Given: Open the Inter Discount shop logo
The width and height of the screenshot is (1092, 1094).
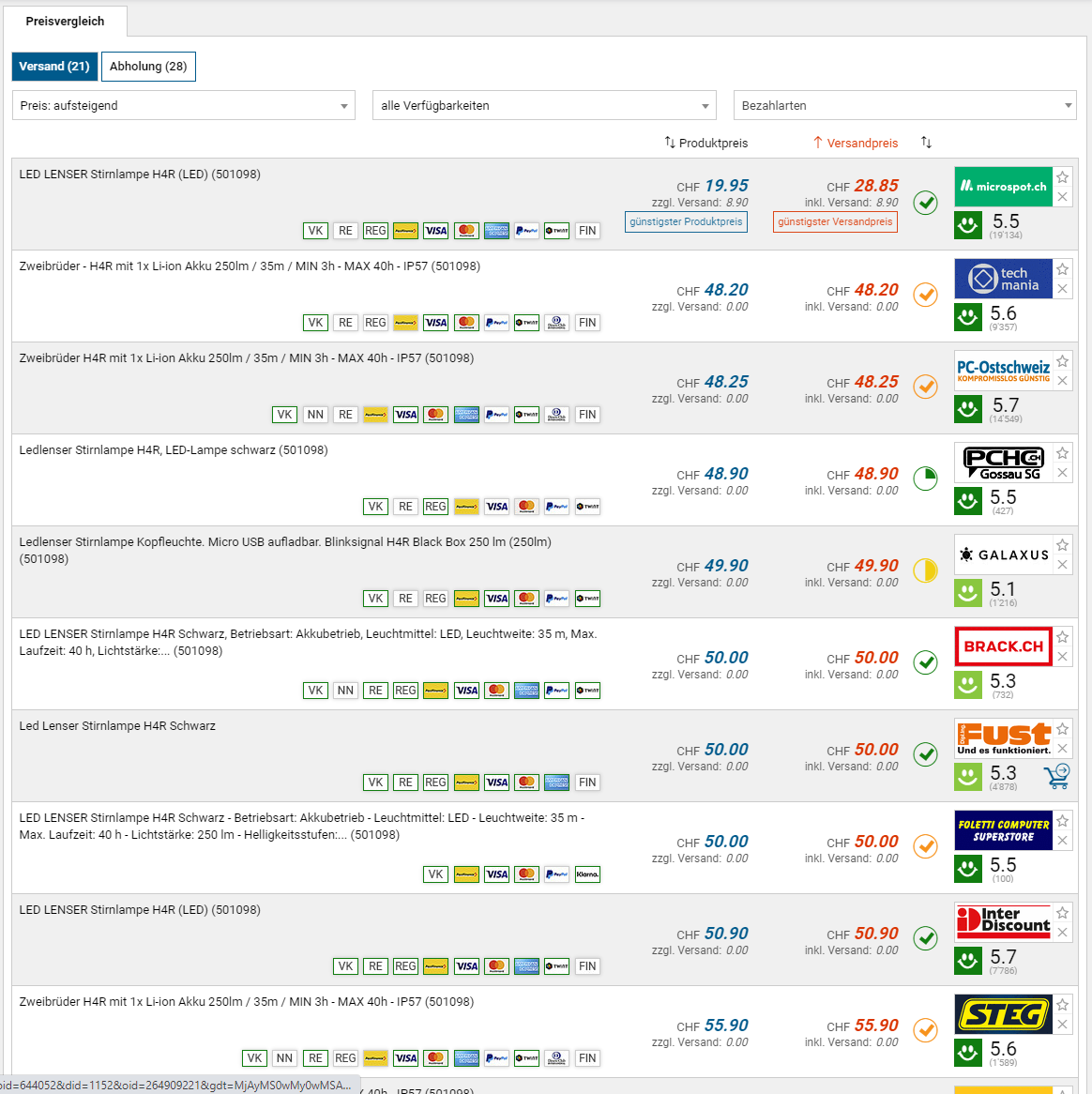Looking at the screenshot, I should pos(1003,922).
